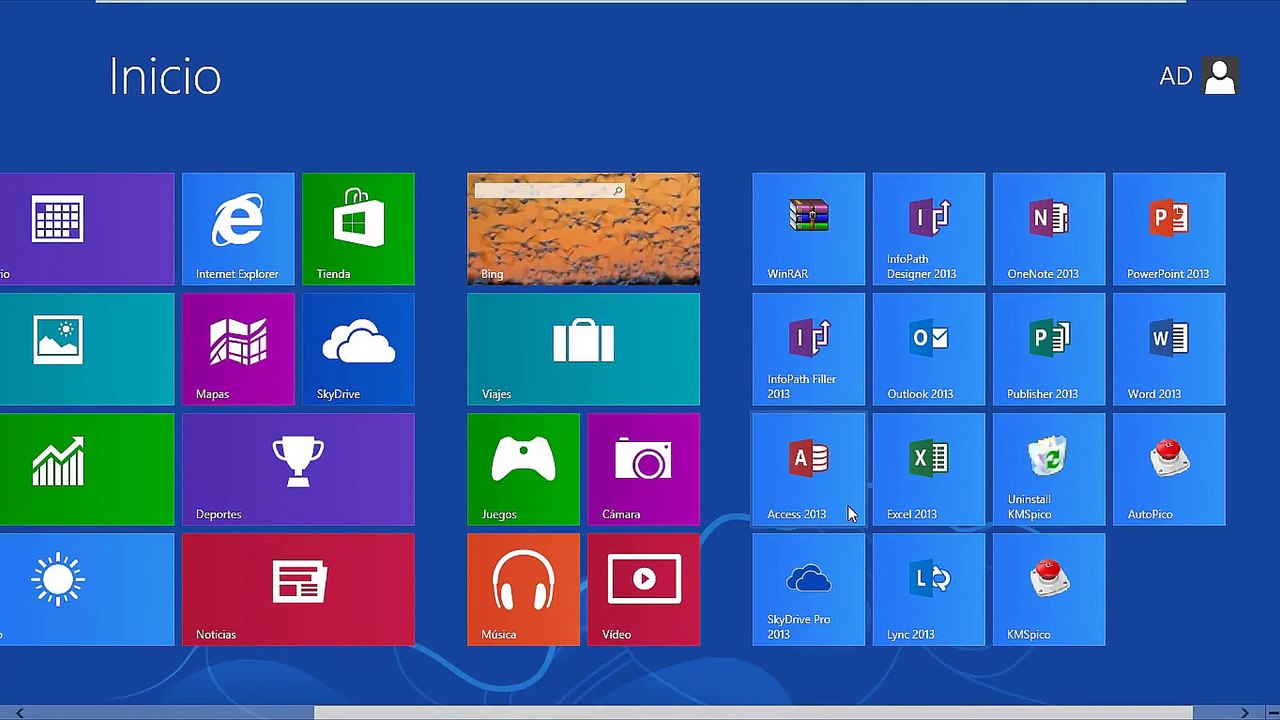Launch Word 2013 tile
The image size is (1280, 720).
click(1169, 349)
